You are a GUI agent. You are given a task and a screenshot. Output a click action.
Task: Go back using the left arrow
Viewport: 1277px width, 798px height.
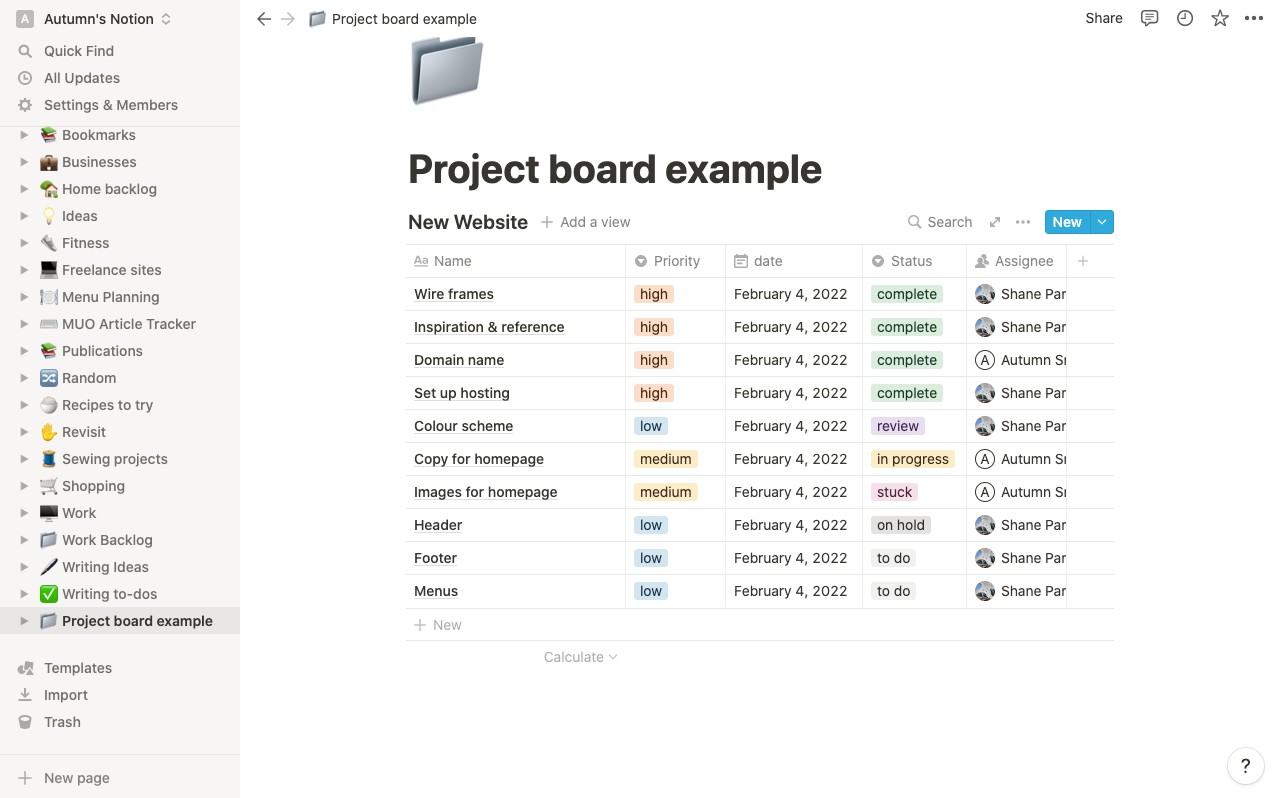[264, 18]
